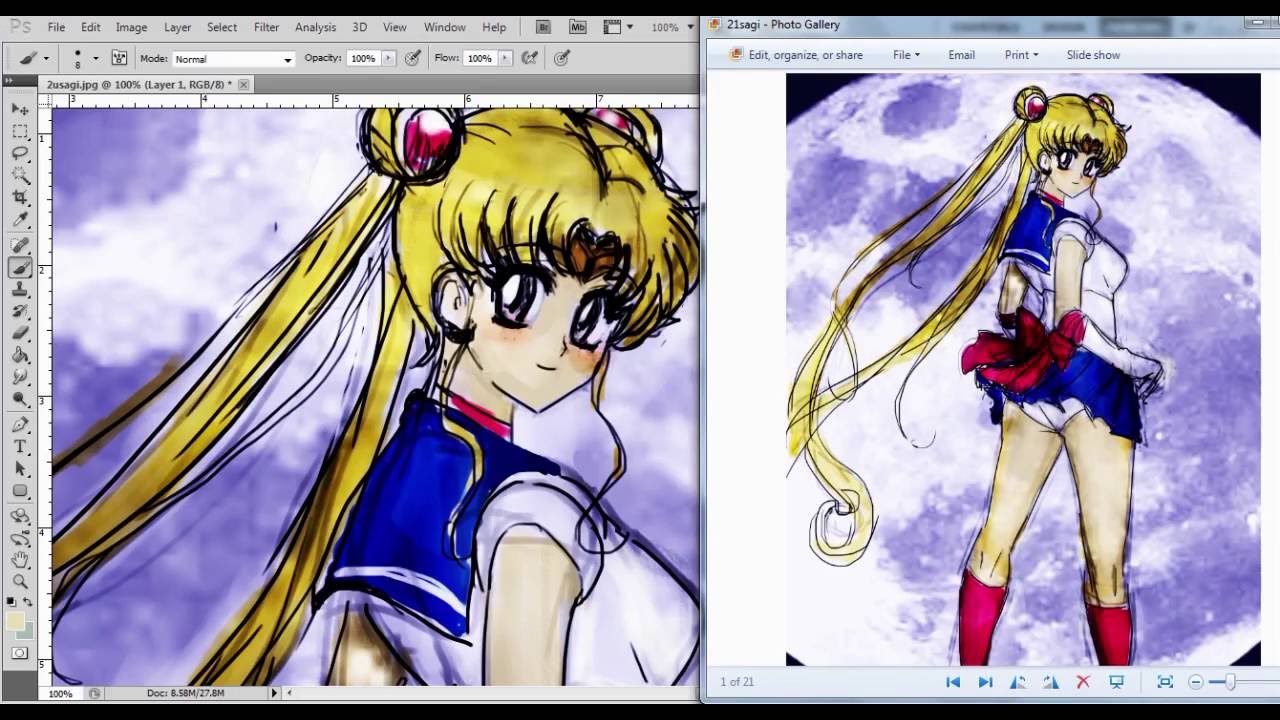This screenshot has height=720, width=1280.
Task: Open the blend Mode dropdown set to Normal
Action: pos(233,59)
